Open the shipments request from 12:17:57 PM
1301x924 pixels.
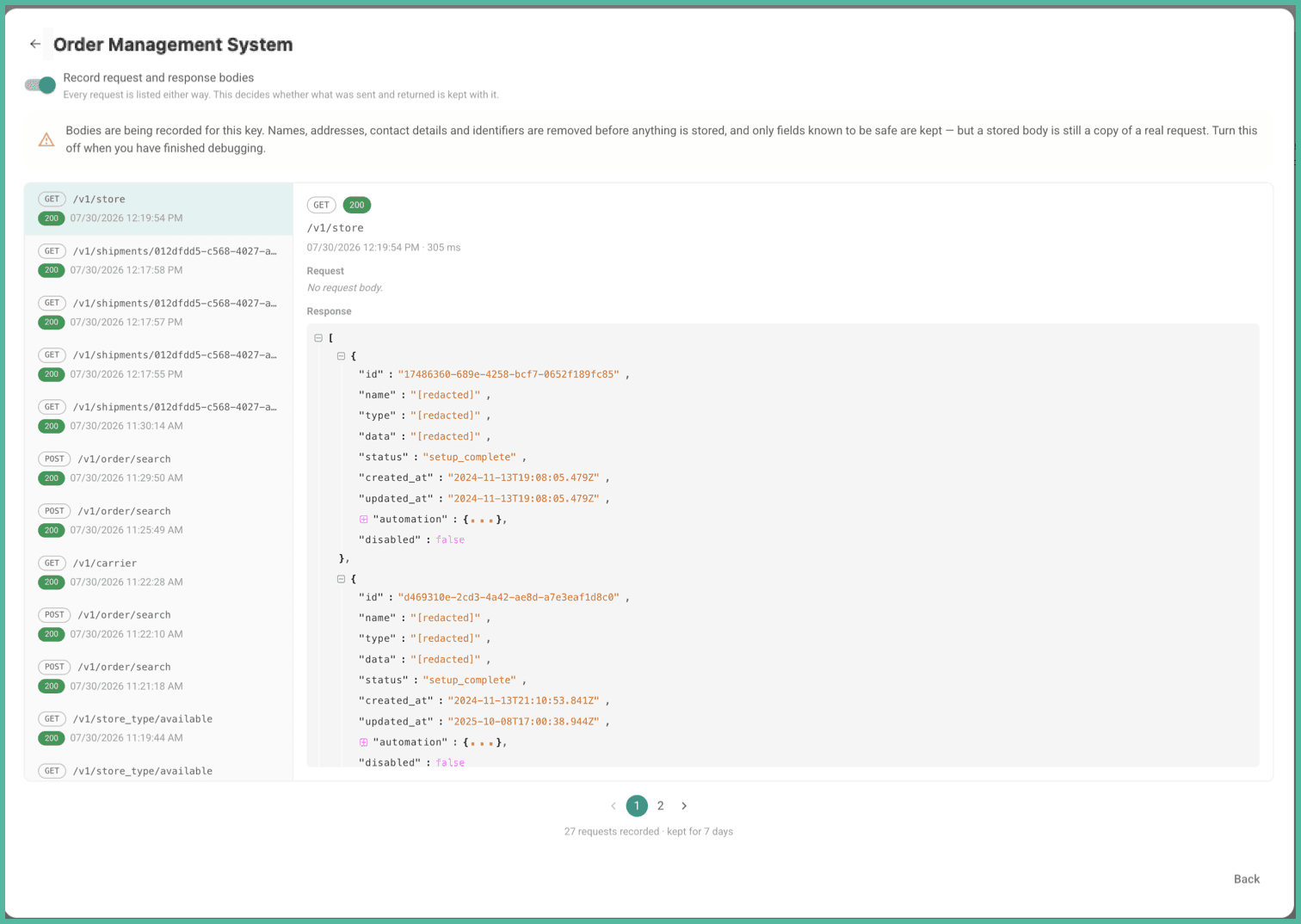coord(158,312)
